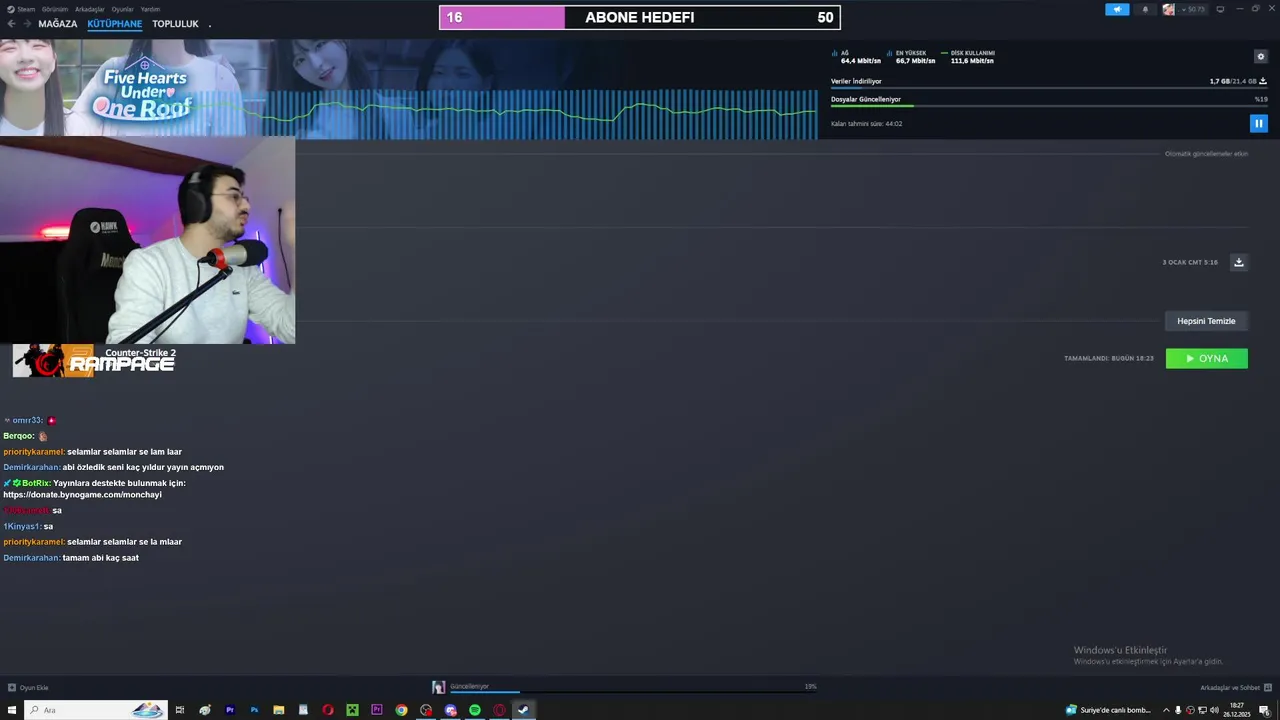The height and width of the screenshot is (720, 1280).
Task: Click the Hepsini Temizle button
Action: click(1206, 321)
